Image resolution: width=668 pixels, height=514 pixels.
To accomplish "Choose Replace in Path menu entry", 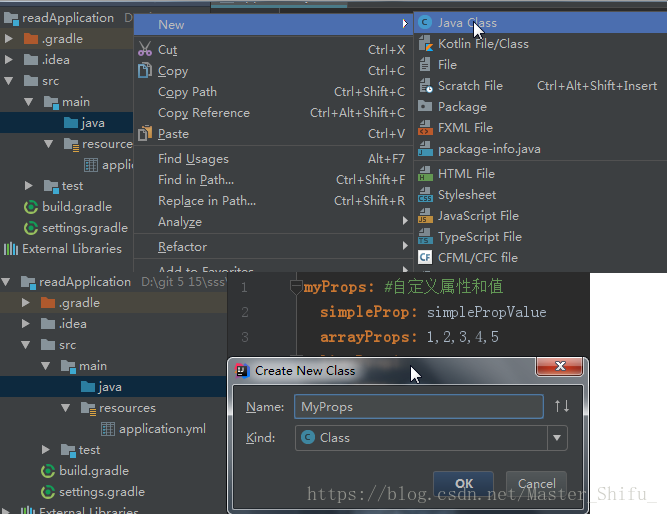I will [x=274, y=201].
